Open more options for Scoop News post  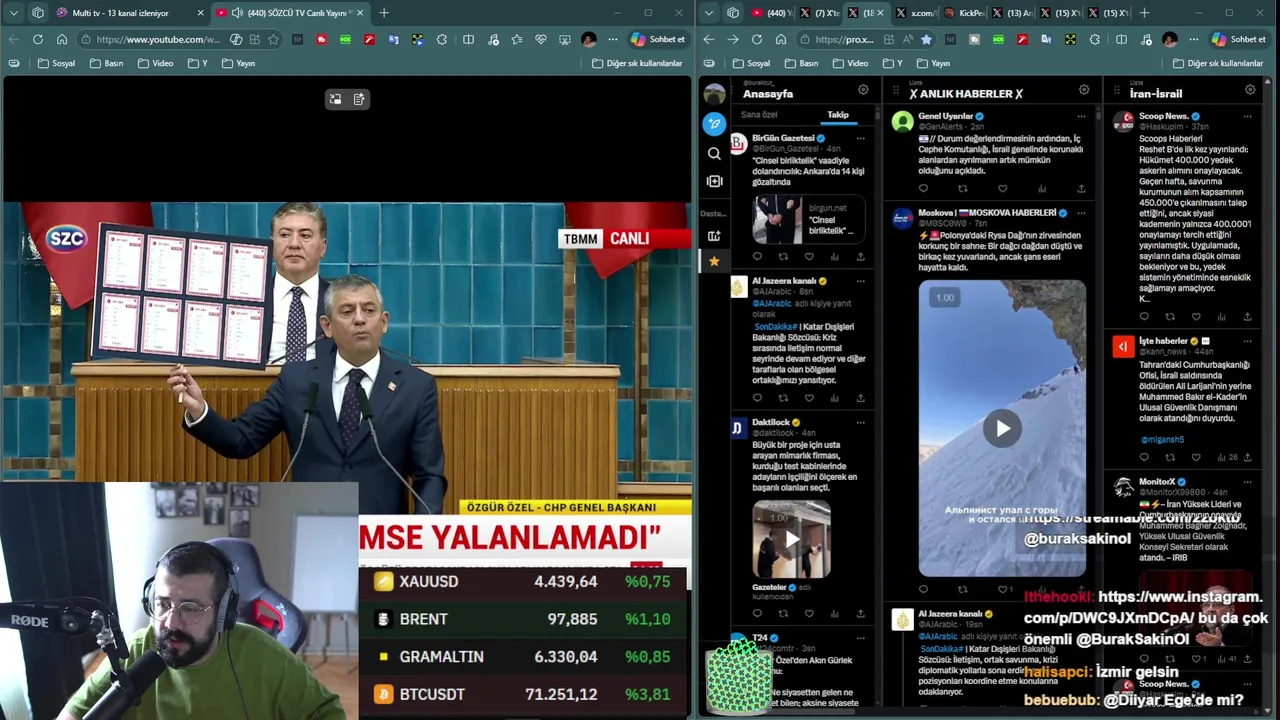[x=1247, y=116]
